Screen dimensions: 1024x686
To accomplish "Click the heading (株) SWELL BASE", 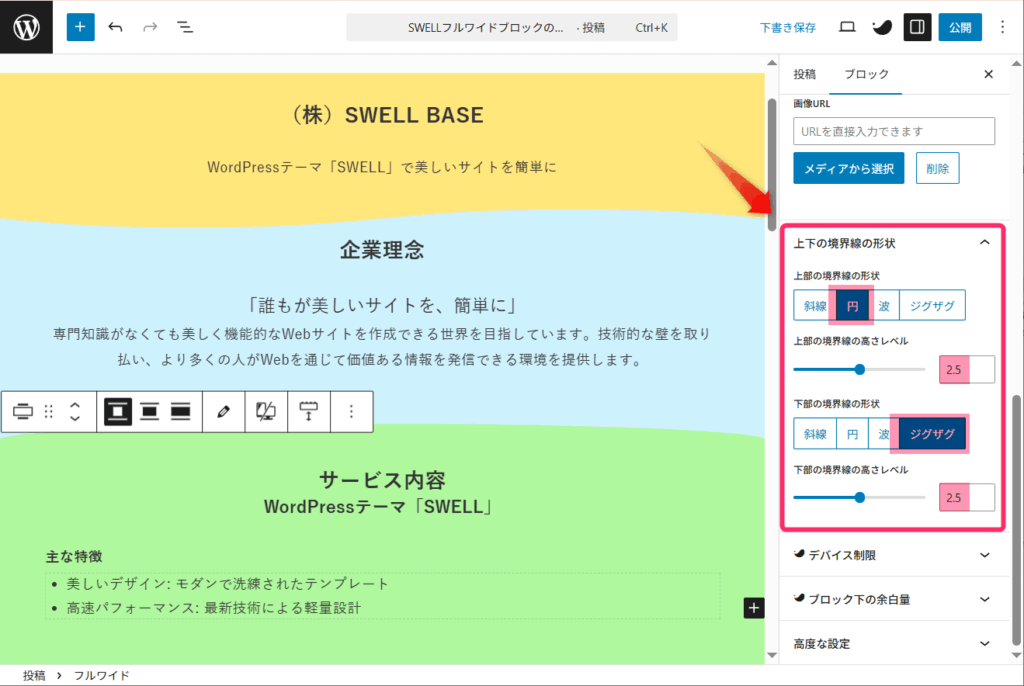I will [x=386, y=115].
